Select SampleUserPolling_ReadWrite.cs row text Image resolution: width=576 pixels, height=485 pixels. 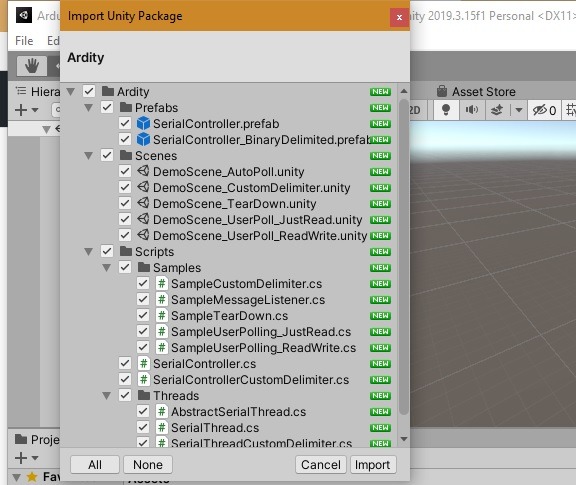263,348
